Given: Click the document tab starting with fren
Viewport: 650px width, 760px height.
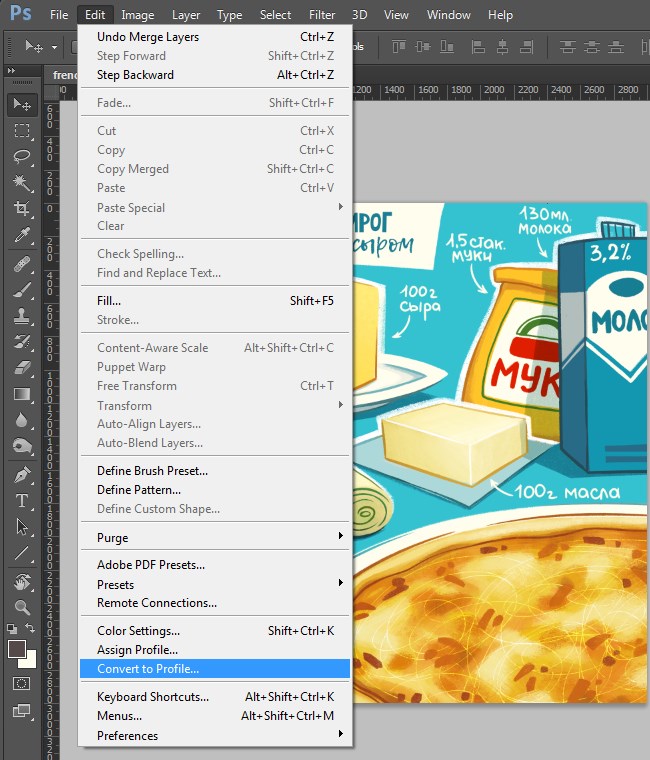Looking at the screenshot, I should click(x=62, y=75).
